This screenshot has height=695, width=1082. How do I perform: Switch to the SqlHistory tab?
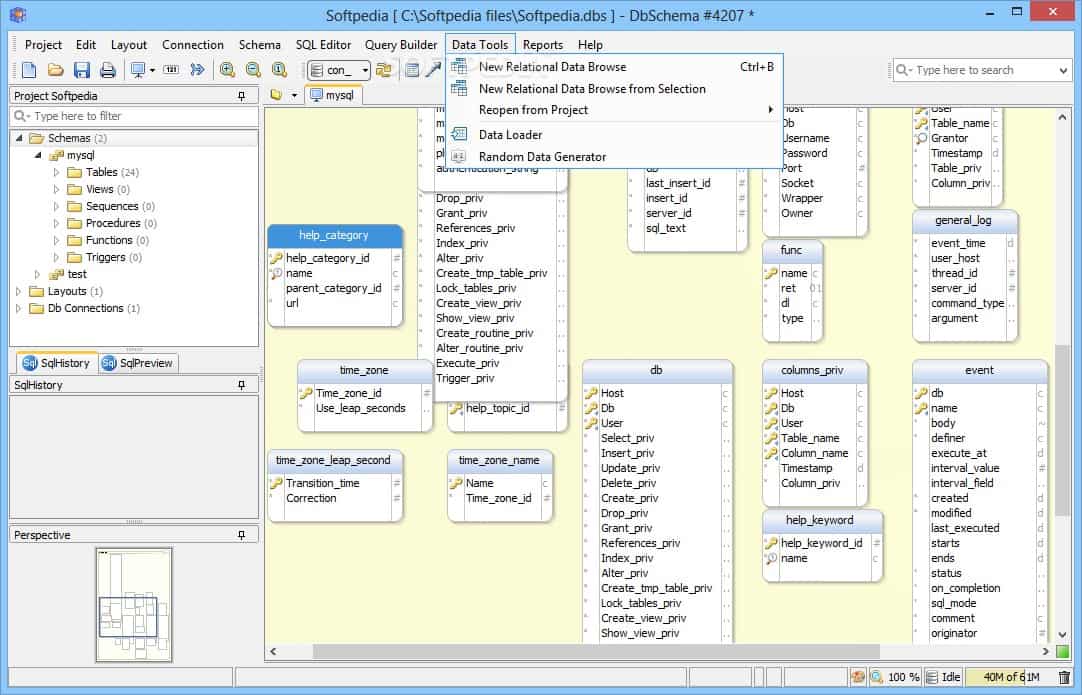(x=57, y=363)
